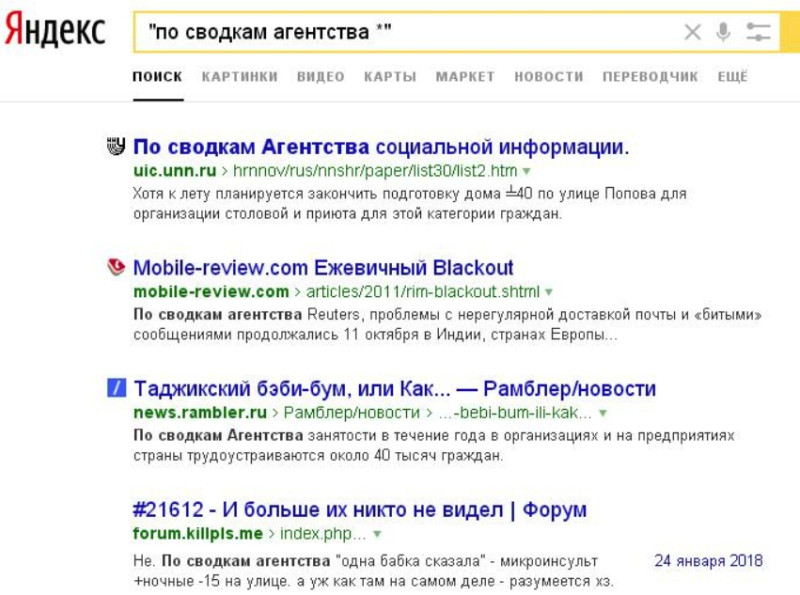Open Таджикский бэби-бум Рамблер/новости result
The image size is (800, 595).
click(395, 389)
